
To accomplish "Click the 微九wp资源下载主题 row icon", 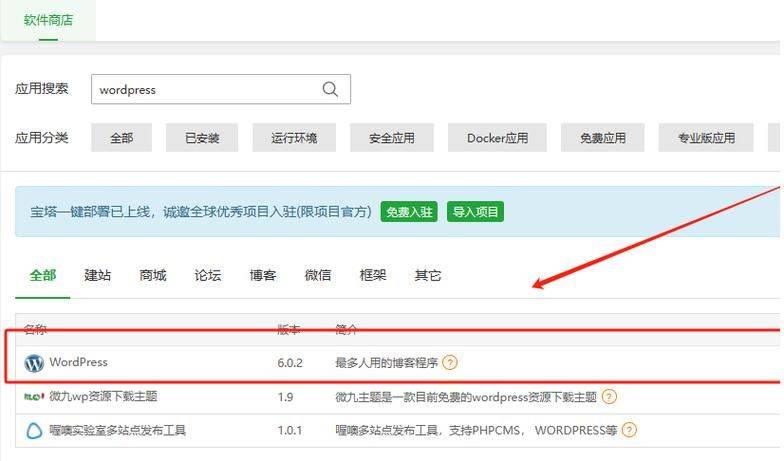I will [34, 396].
